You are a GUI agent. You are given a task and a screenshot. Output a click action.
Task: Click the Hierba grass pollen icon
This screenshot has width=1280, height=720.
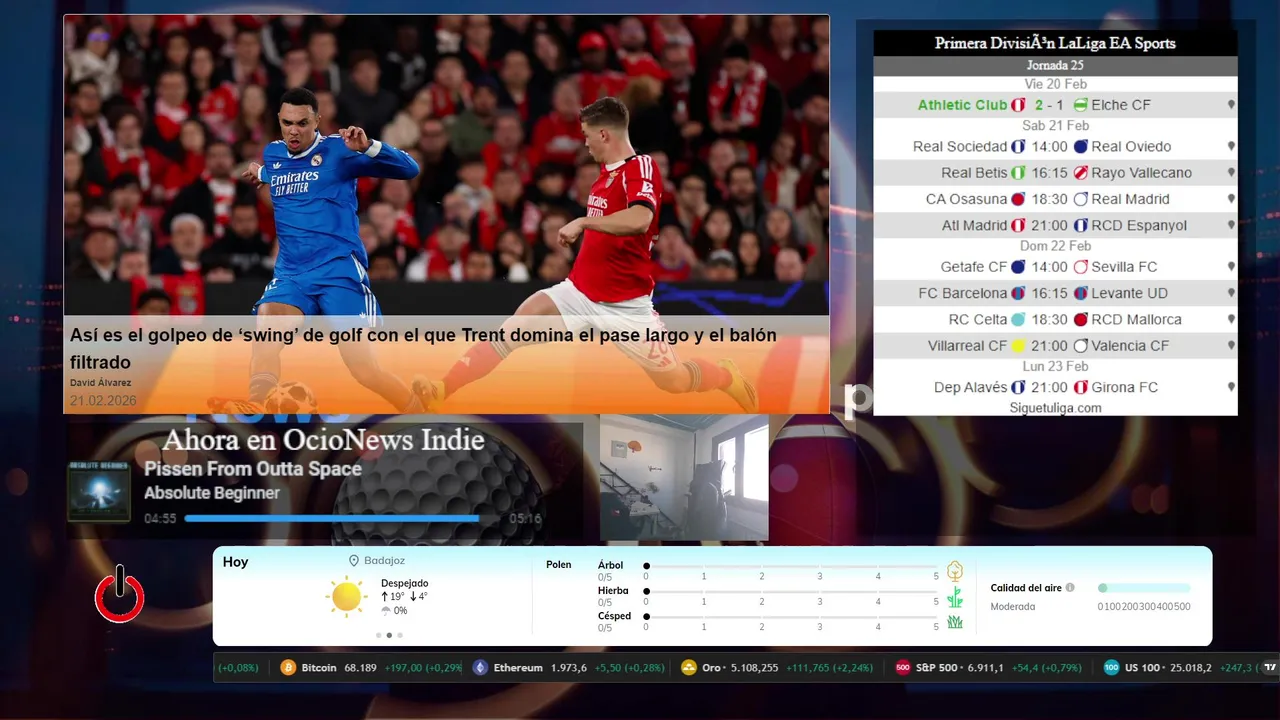[x=955, y=597]
